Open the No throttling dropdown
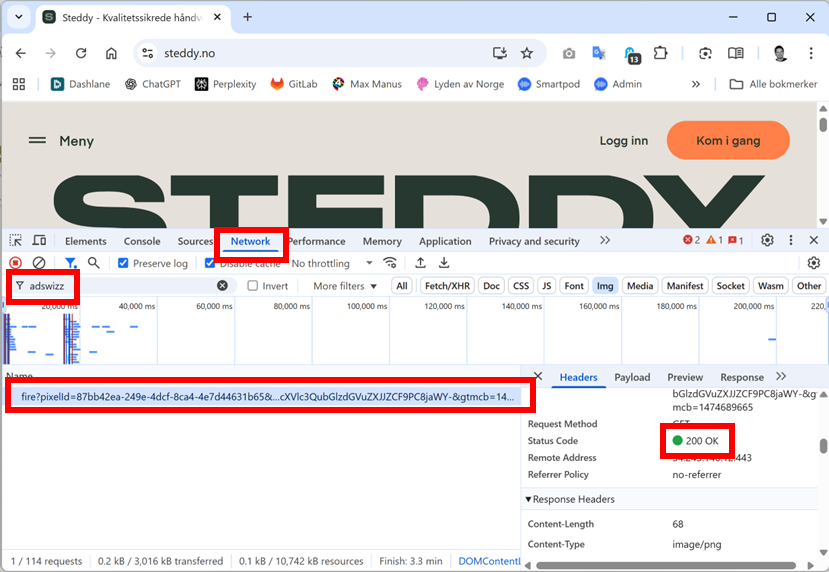This screenshot has height=572, width=829. [x=332, y=263]
